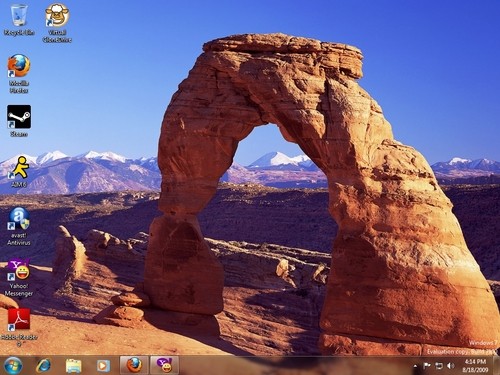500x375 pixels.
Task: Open Action Center flag in tray
Action: coord(427,366)
